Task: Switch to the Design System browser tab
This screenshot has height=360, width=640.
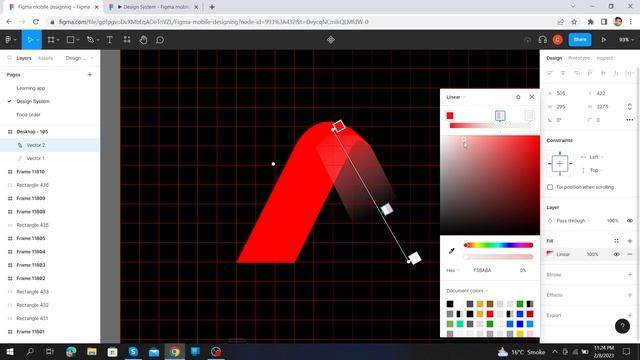Action: [153, 7]
